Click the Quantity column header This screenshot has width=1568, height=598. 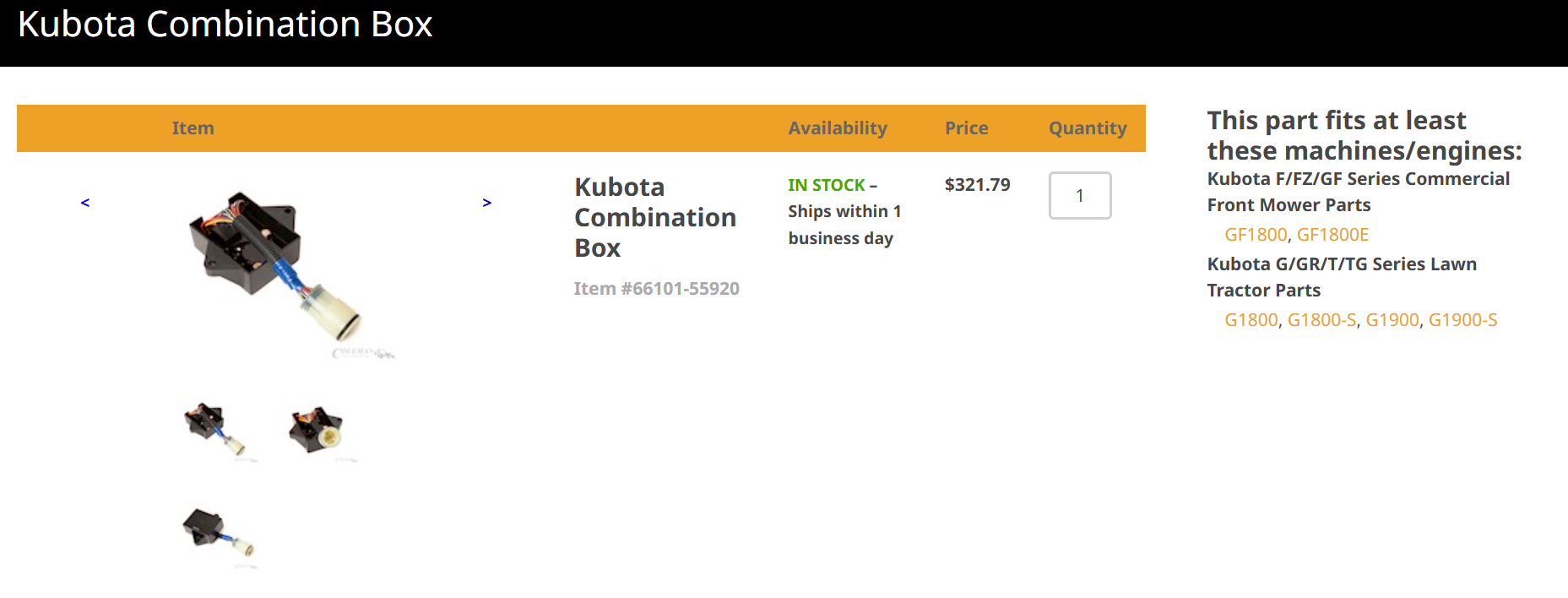[x=1087, y=128]
